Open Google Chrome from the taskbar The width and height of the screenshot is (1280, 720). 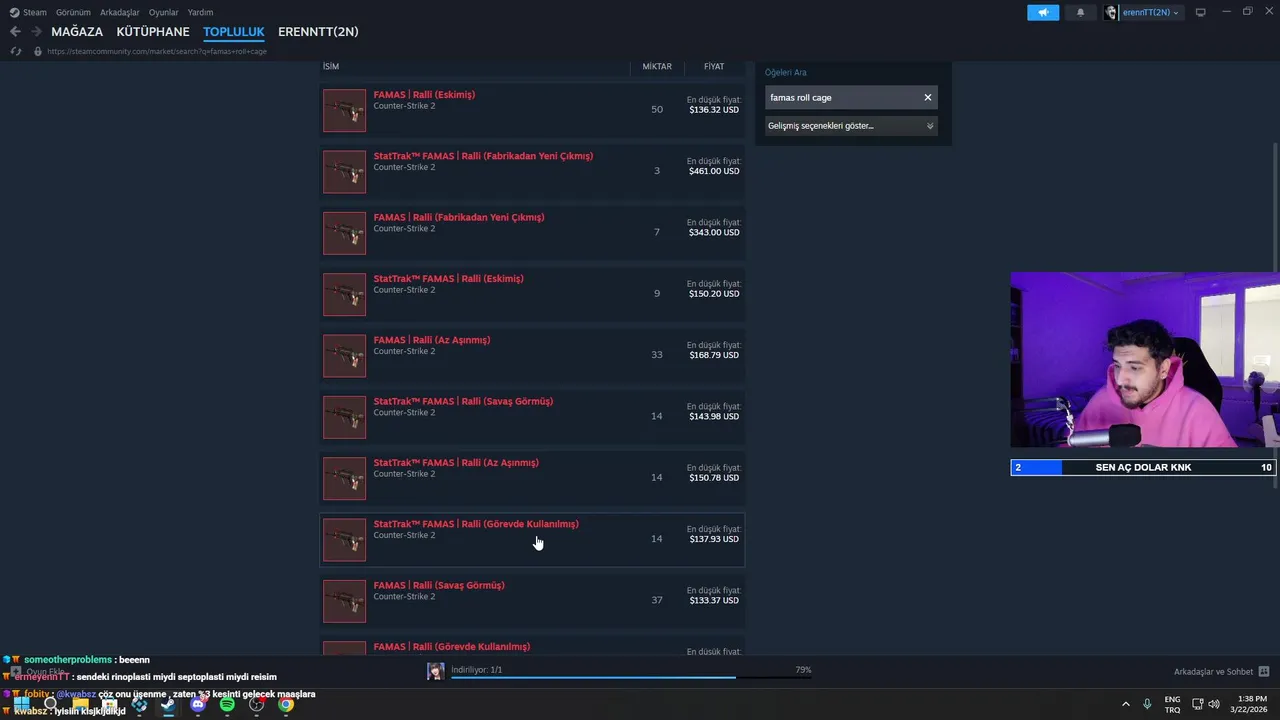pyautogui.click(x=286, y=705)
